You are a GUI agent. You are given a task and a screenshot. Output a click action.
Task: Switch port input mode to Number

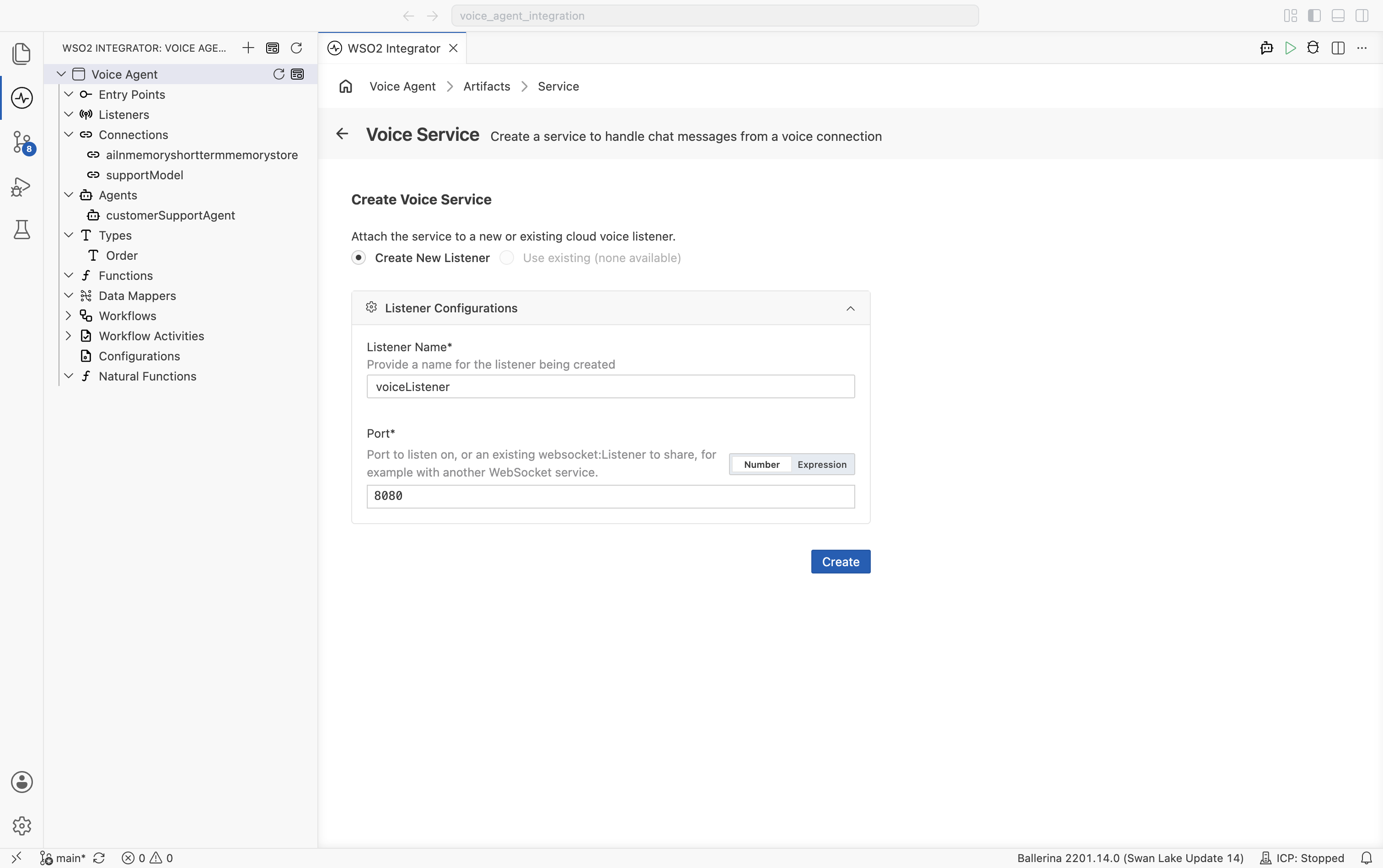coord(762,465)
